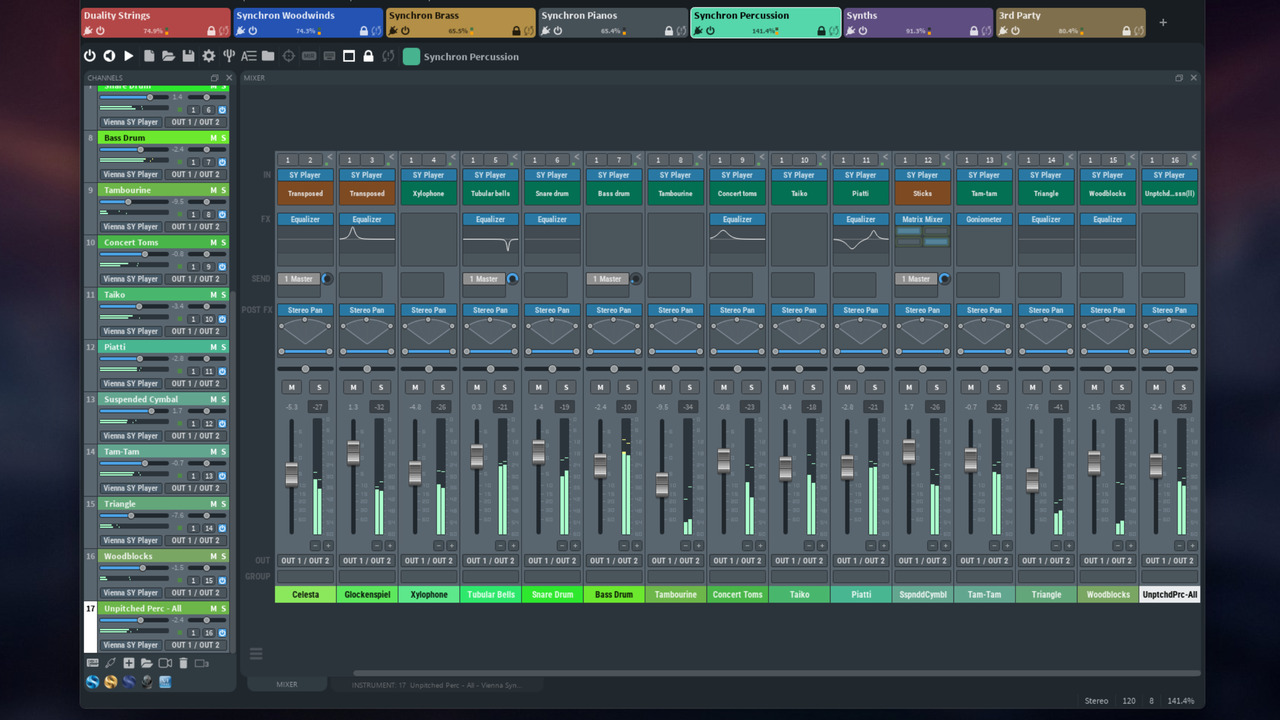Click the save project disk icon
The width and height of the screenshot is (1280, 720).
(x=188, y=56)
